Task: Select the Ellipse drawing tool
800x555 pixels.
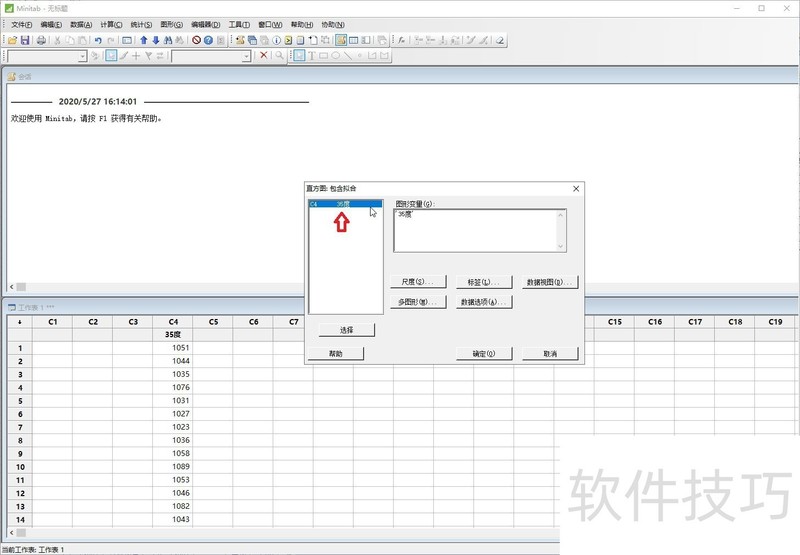Action: [336, 55]
